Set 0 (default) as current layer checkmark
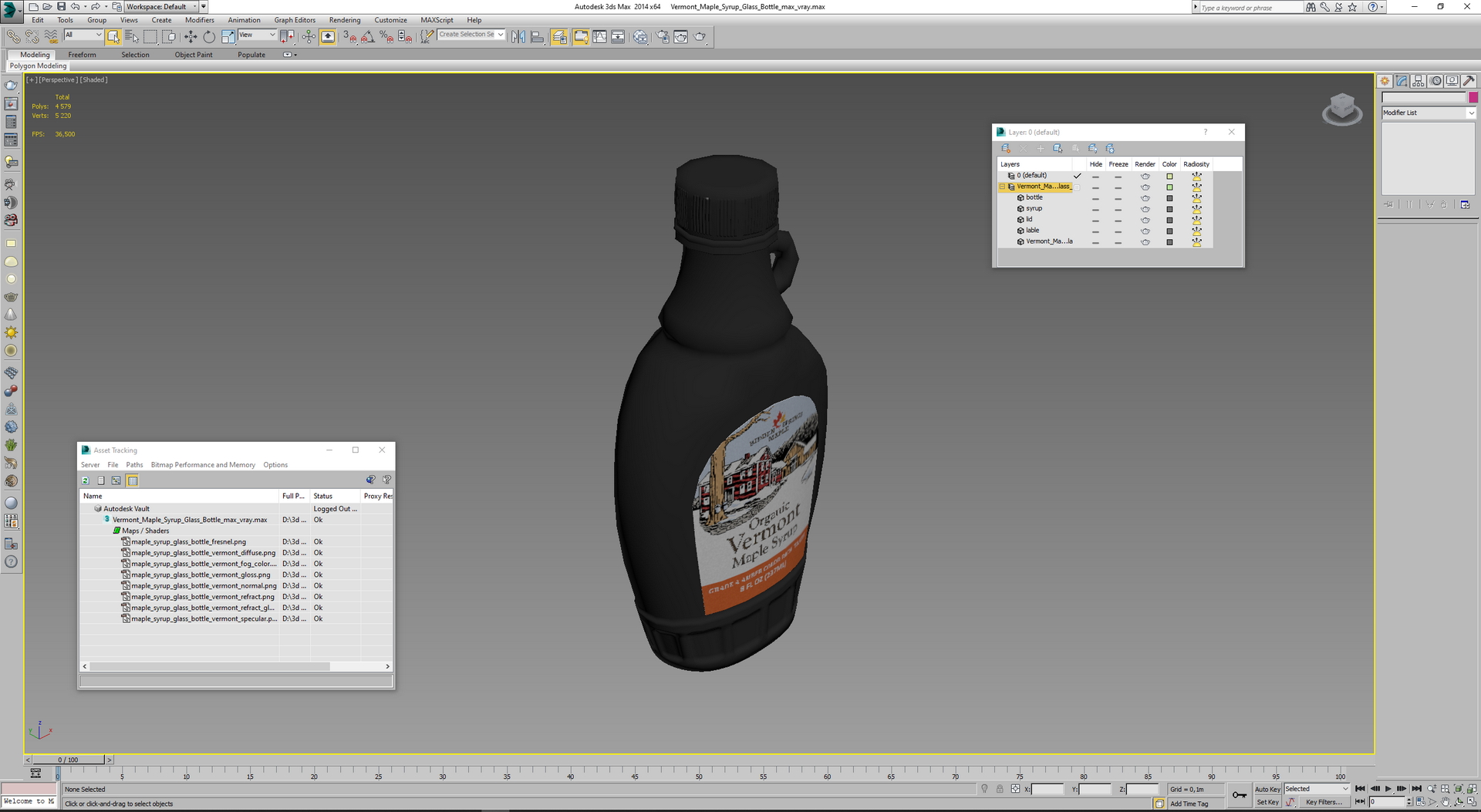The width and height of the screenshot is (1481, 812). (x=1078, y=176)
